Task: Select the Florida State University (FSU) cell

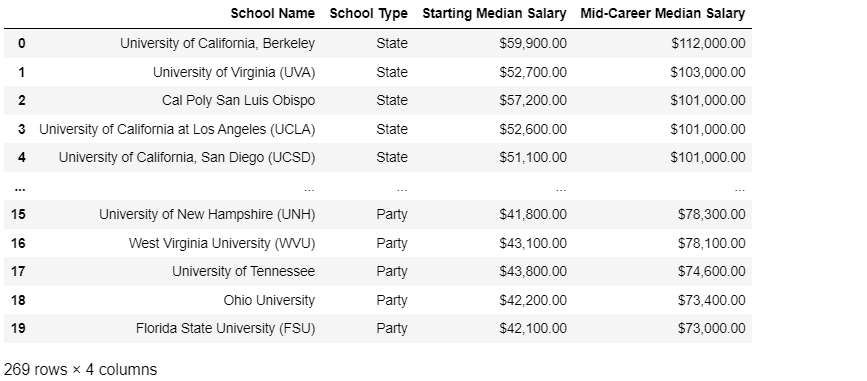Action: 226,328
